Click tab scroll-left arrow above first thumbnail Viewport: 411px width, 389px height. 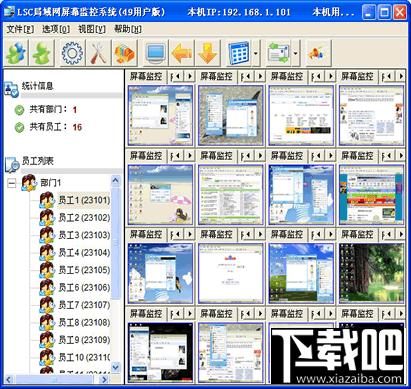pyautogui.click(x=179, y=76)
